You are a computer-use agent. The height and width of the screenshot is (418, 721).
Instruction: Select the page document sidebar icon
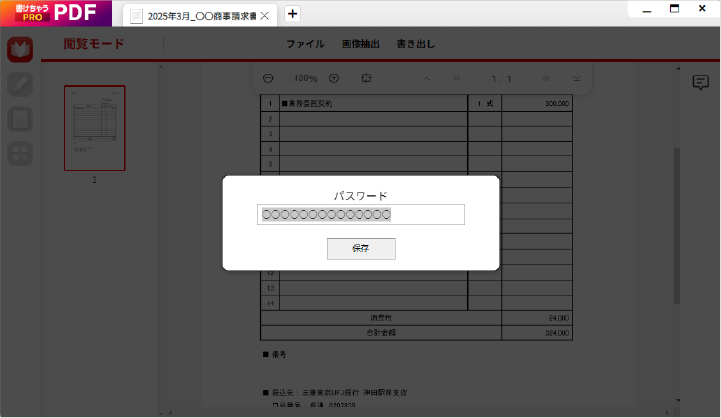pos(20,120)
